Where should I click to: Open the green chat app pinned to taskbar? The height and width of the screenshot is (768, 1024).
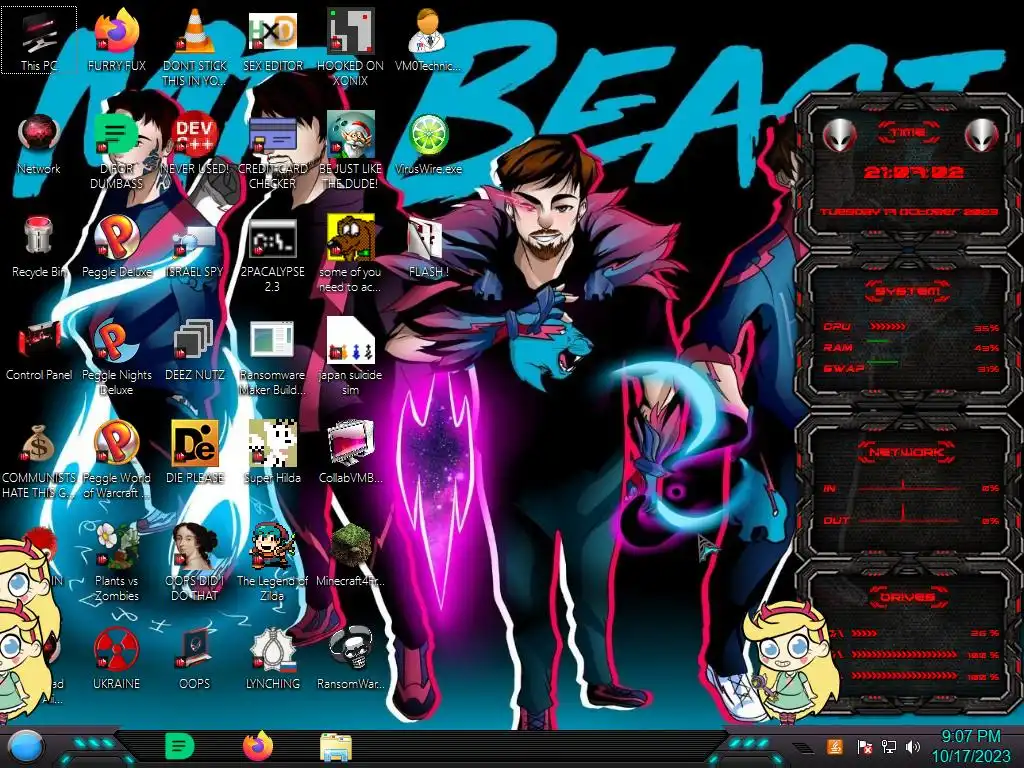pos(179,746)
